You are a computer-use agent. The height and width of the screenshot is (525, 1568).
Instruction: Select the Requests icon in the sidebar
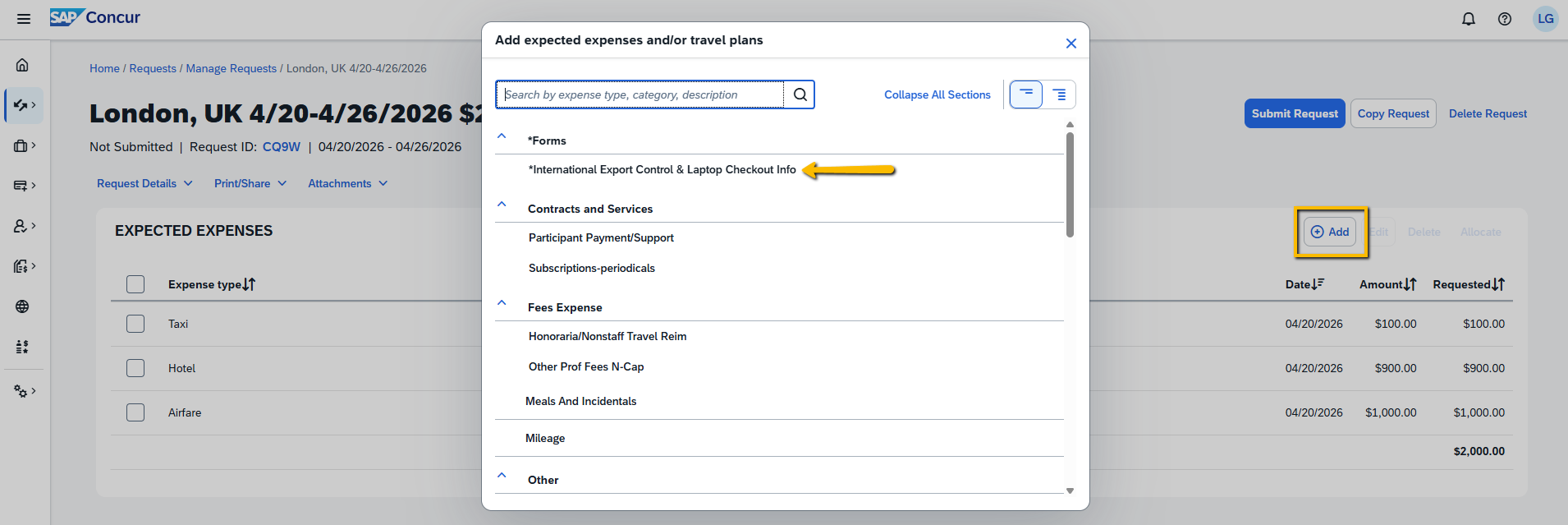tap(22, 105)
